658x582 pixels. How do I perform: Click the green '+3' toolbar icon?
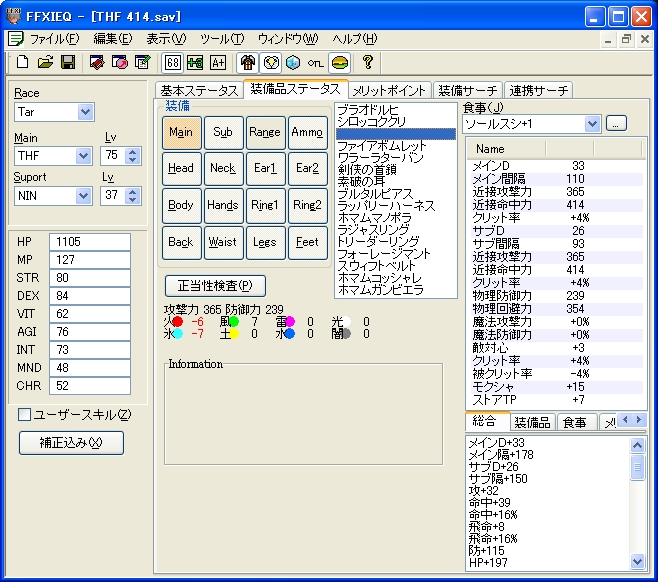[x=195, y=63]
